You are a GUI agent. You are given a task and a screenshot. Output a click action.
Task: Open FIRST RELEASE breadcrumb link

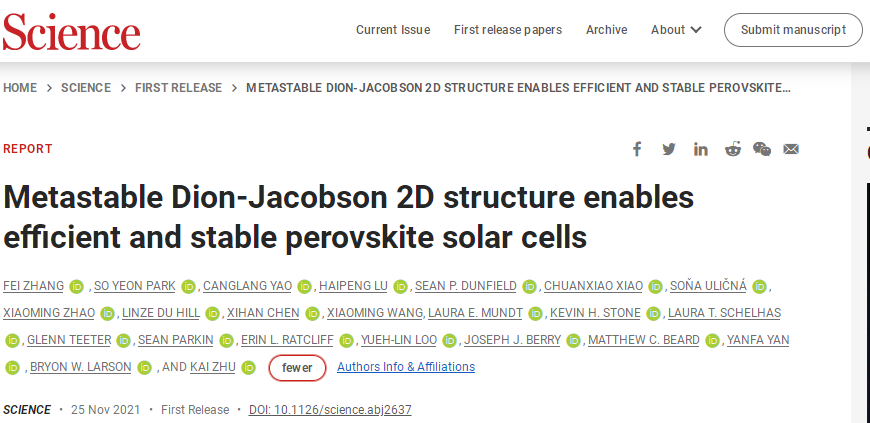[x=179, y=88]
